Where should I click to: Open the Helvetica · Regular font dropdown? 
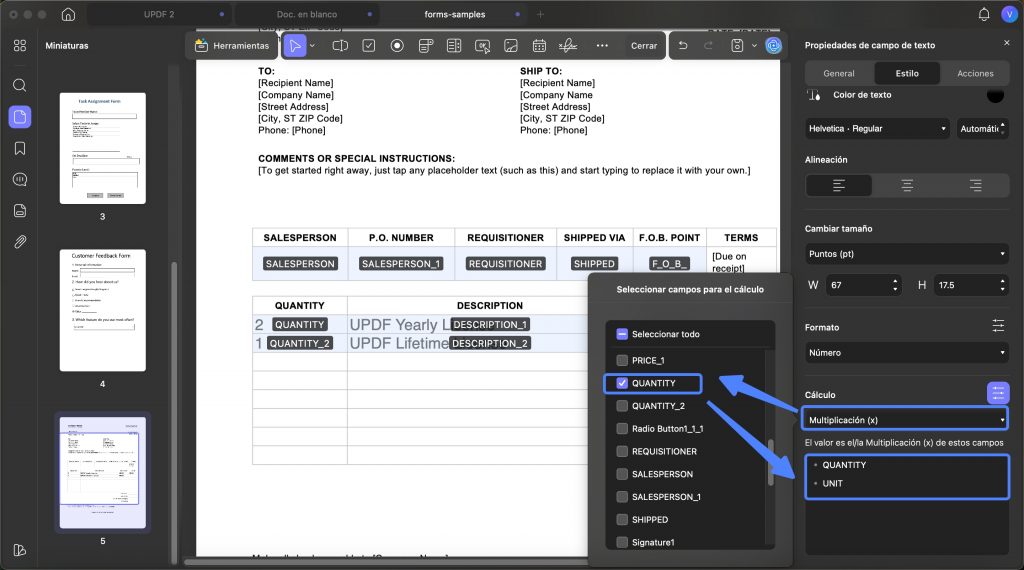click(x=878, y=129)
